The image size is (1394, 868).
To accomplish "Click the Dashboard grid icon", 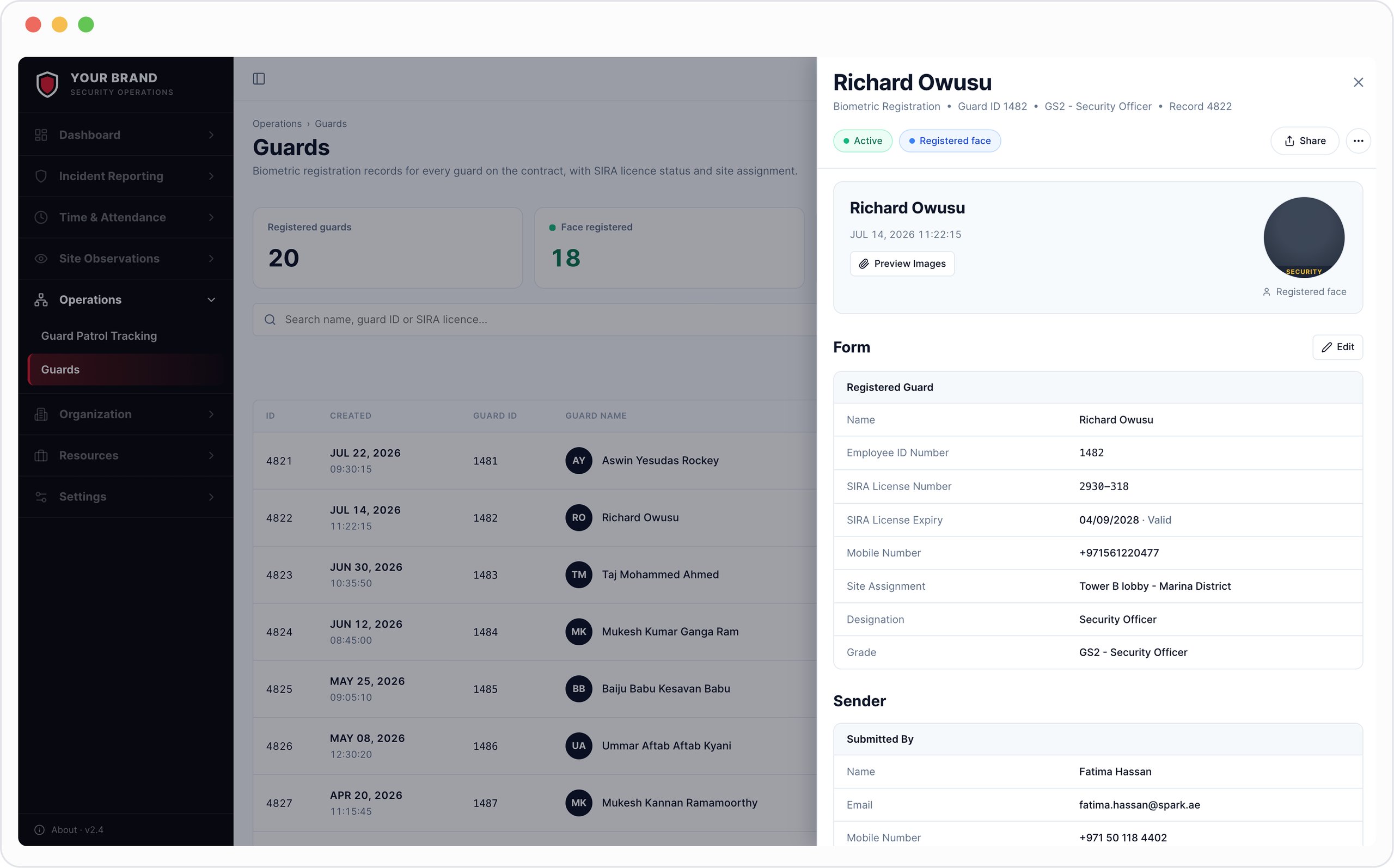I will click(x=41, y=135).
